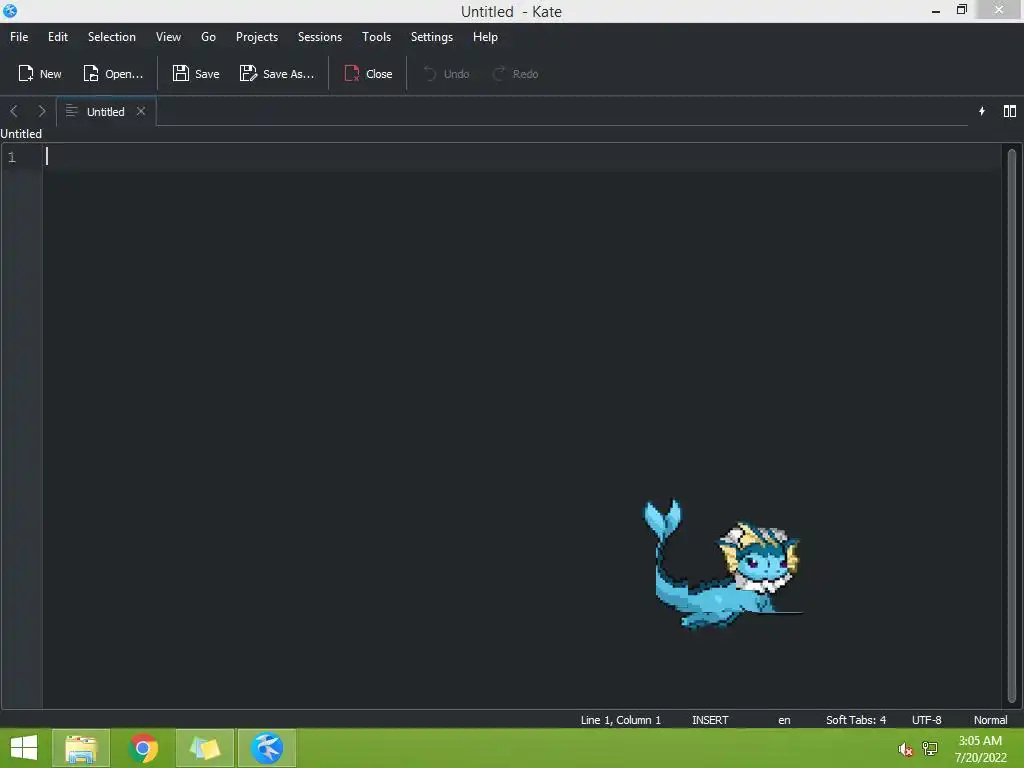Viewport: 1024px width, 768px height.
Task: Go to the next tab with the right arrow
Action: pos(42,111)
